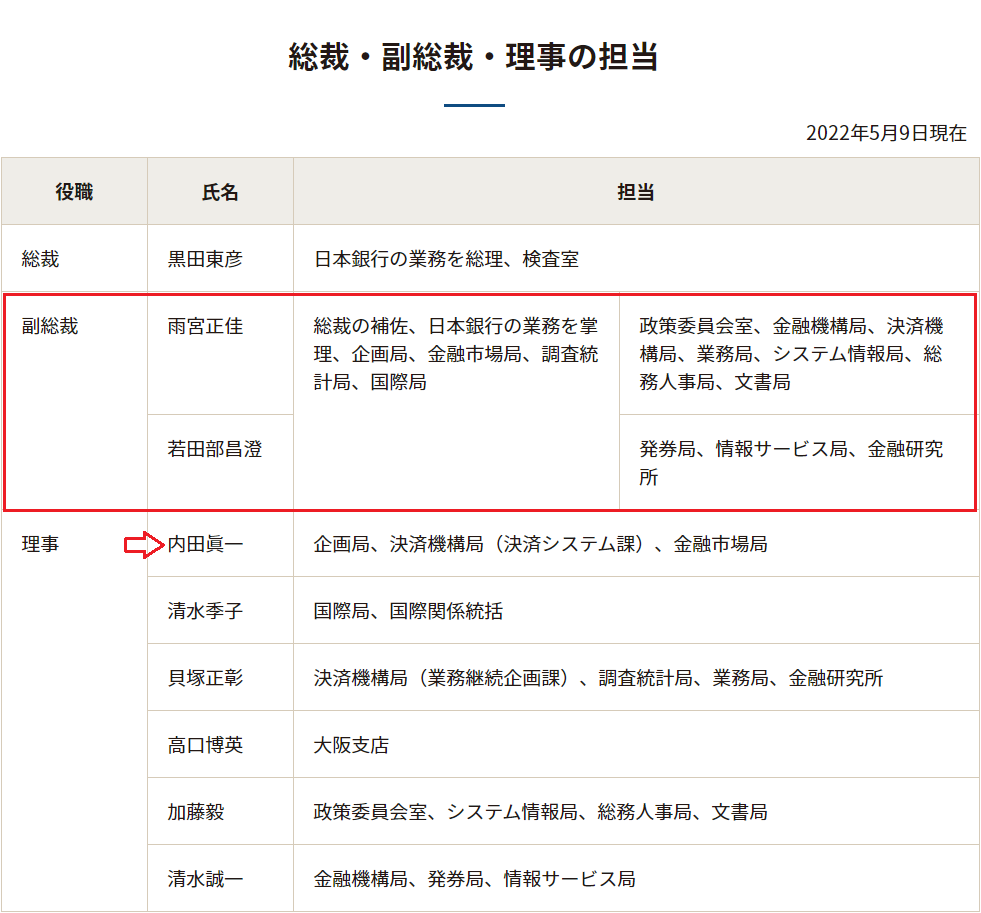Select the 役職 column header
Screen dimensions: 981x913
point(74,192)
